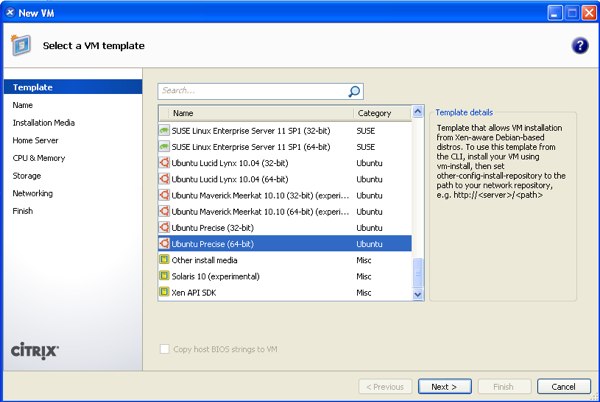Select SUSE Linux Enterprise Server 11 SP1 (64-bit)
600x402 pixels.
click(285, 146)
